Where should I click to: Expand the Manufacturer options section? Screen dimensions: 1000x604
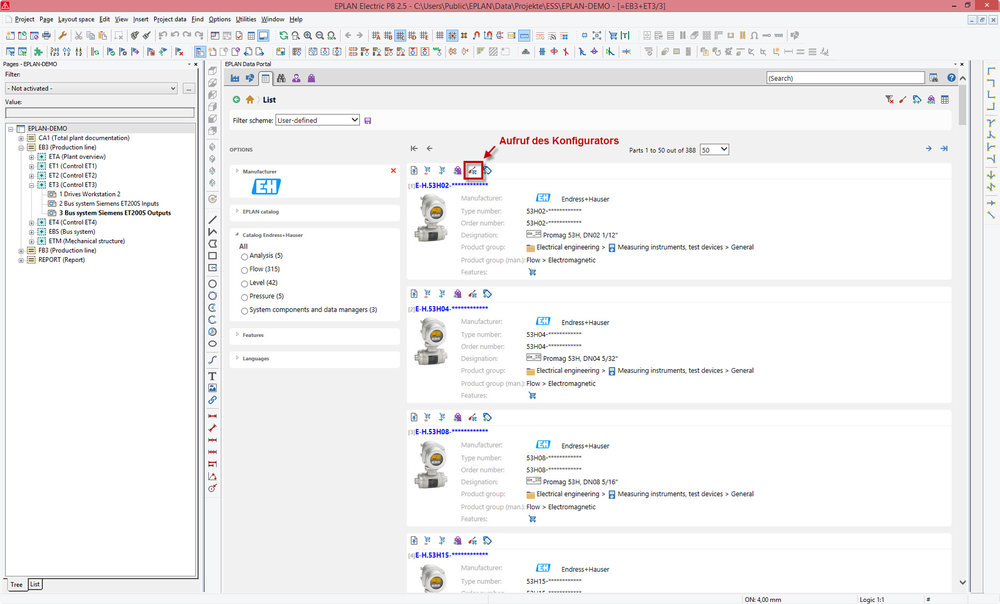pyautogui.click(x=237, y=171)
